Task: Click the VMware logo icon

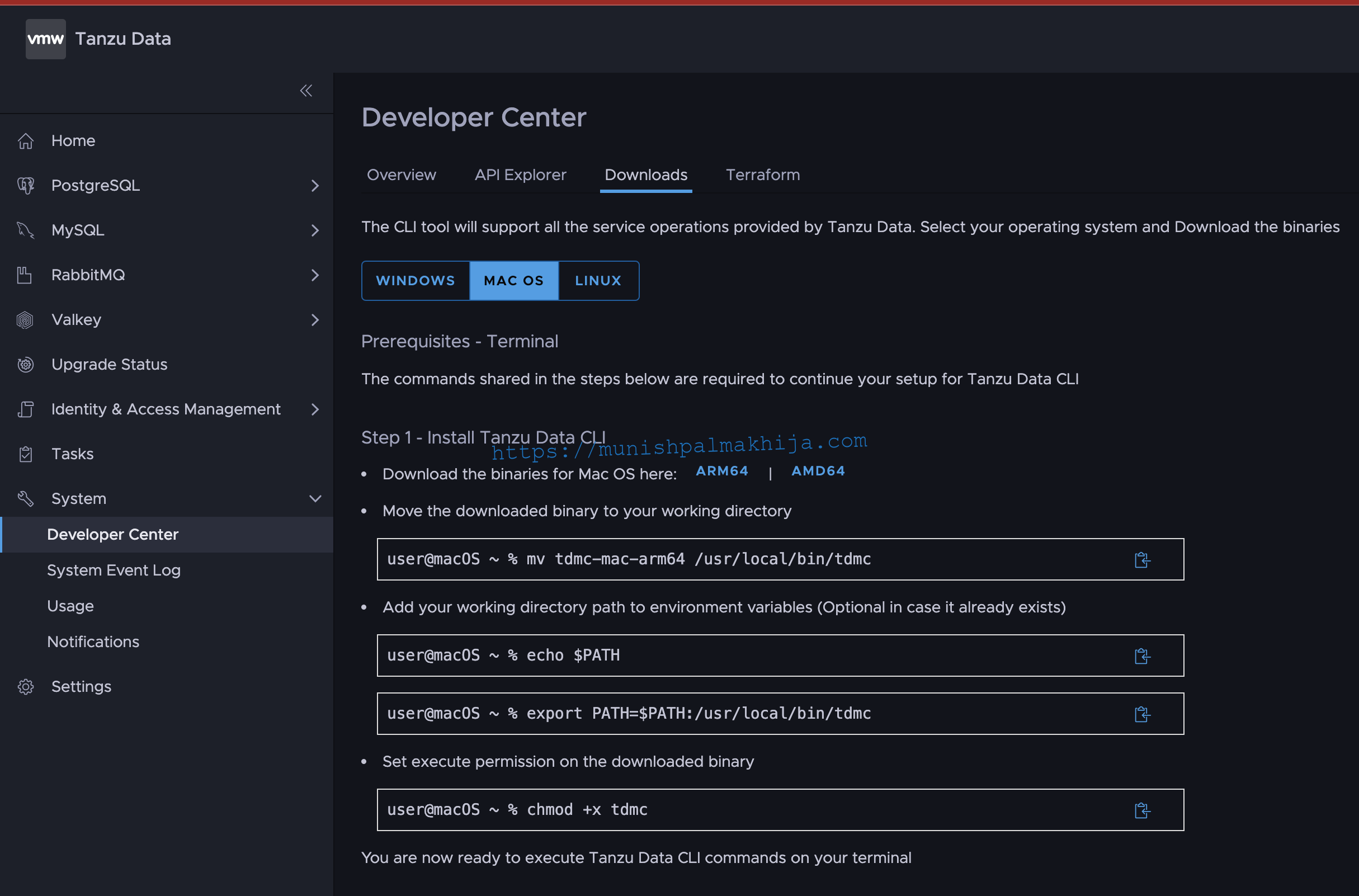Action: [46, 39]
